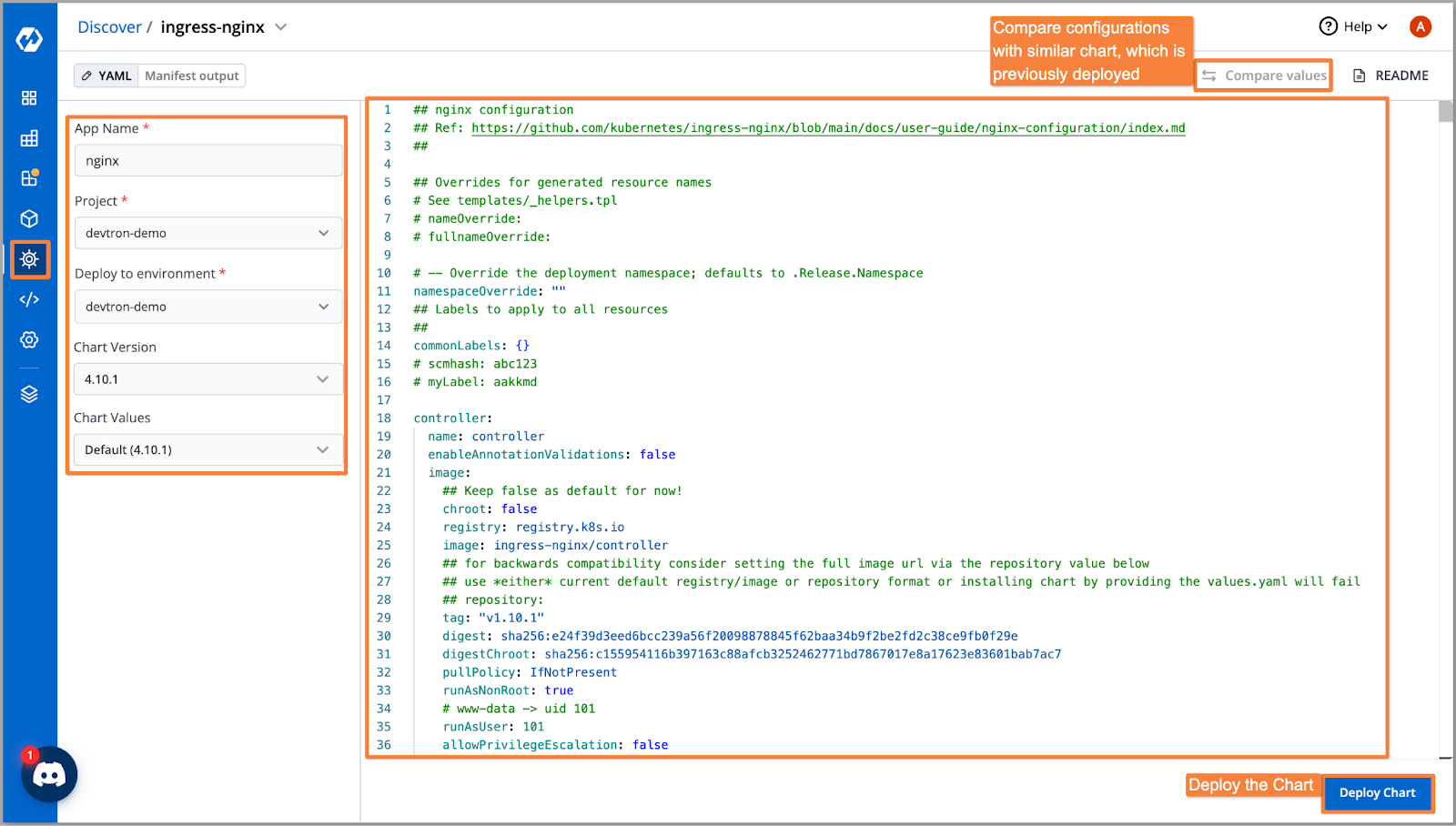Click the Help question mark icon
Viewport: 1456px width, 826px height.
coord(1328,26)
